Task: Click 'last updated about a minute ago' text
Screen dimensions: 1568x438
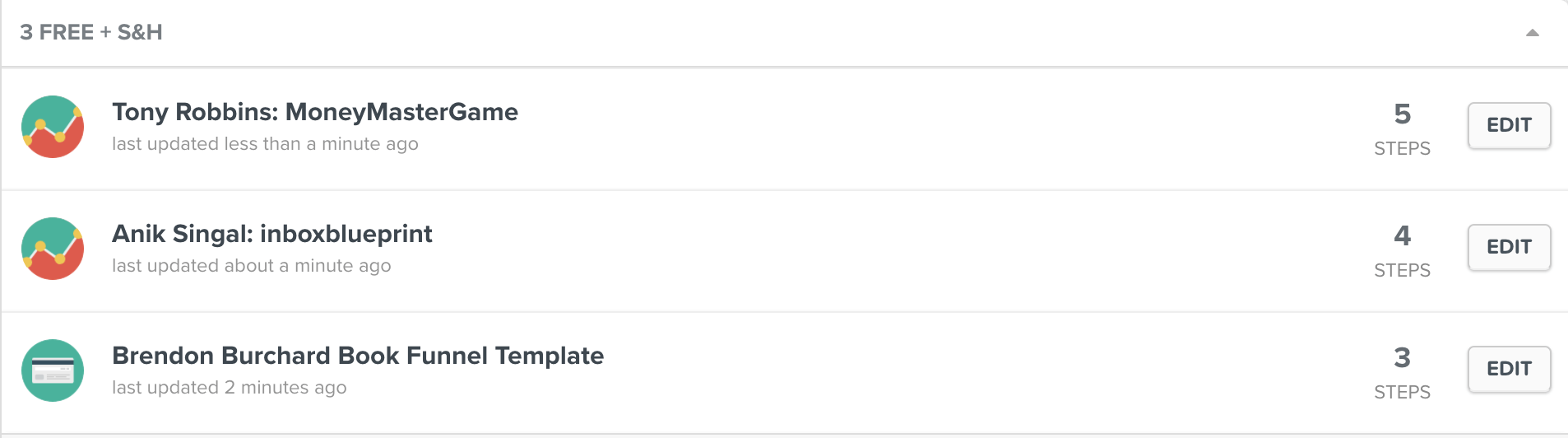Action: coord(251,266)
